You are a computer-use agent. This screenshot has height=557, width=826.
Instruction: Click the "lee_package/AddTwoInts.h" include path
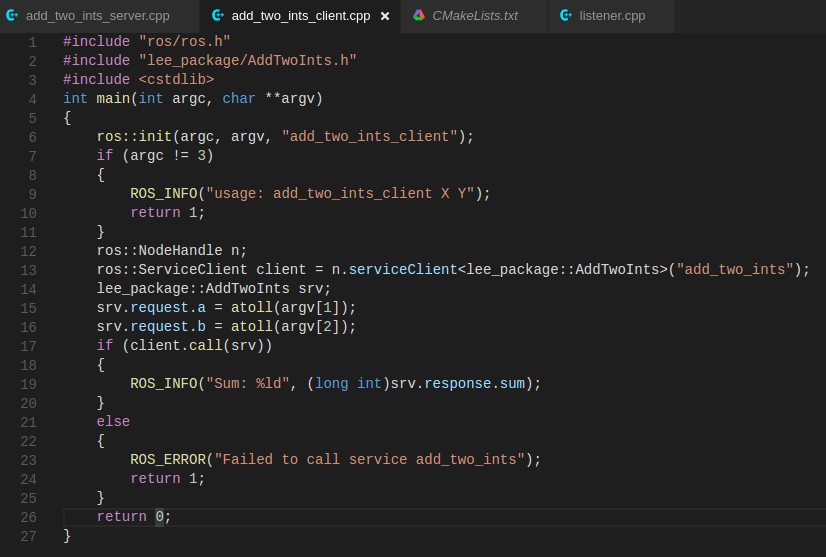coord(247,61)
